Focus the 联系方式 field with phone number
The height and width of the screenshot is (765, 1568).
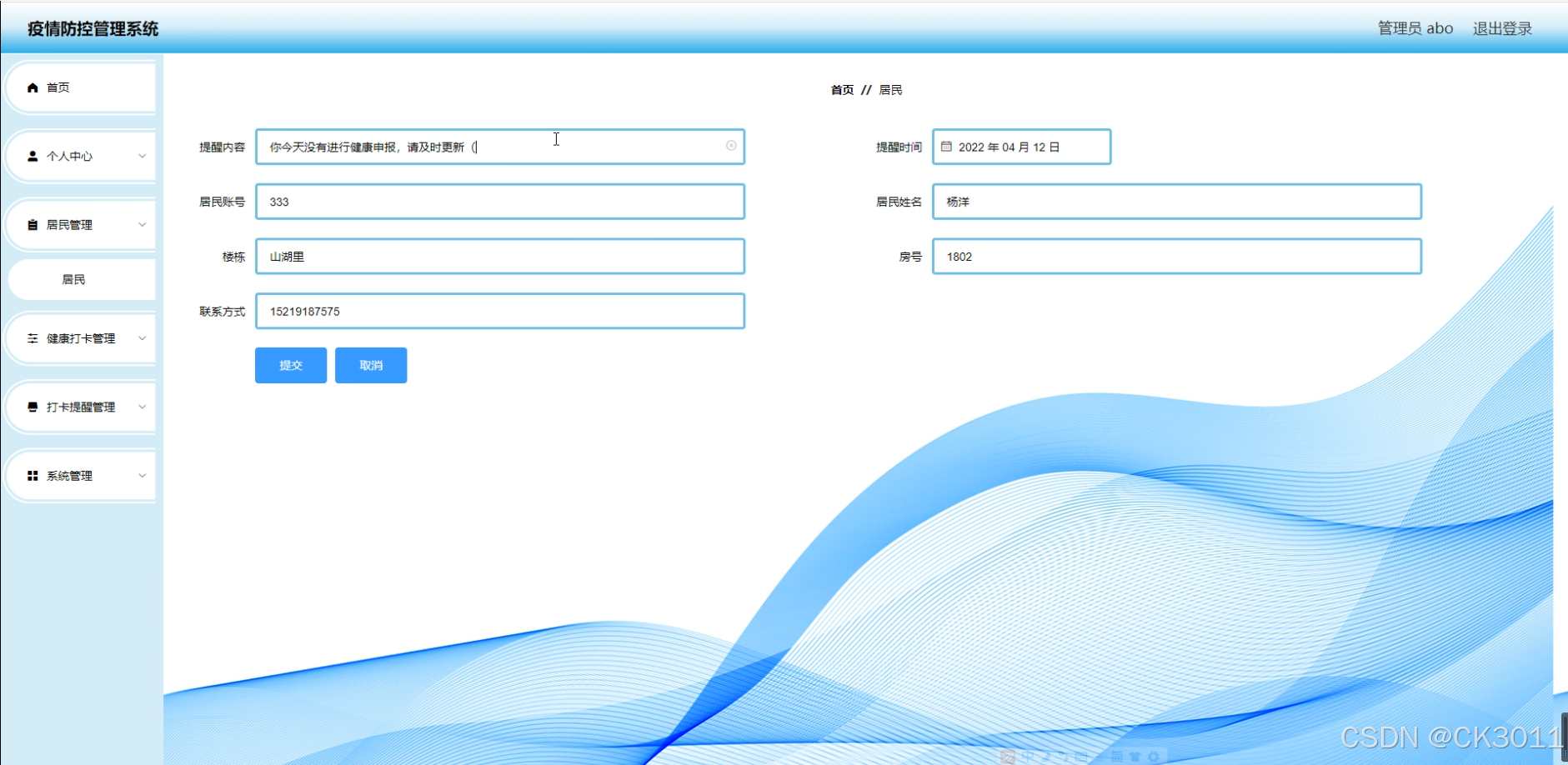(500, 311)
